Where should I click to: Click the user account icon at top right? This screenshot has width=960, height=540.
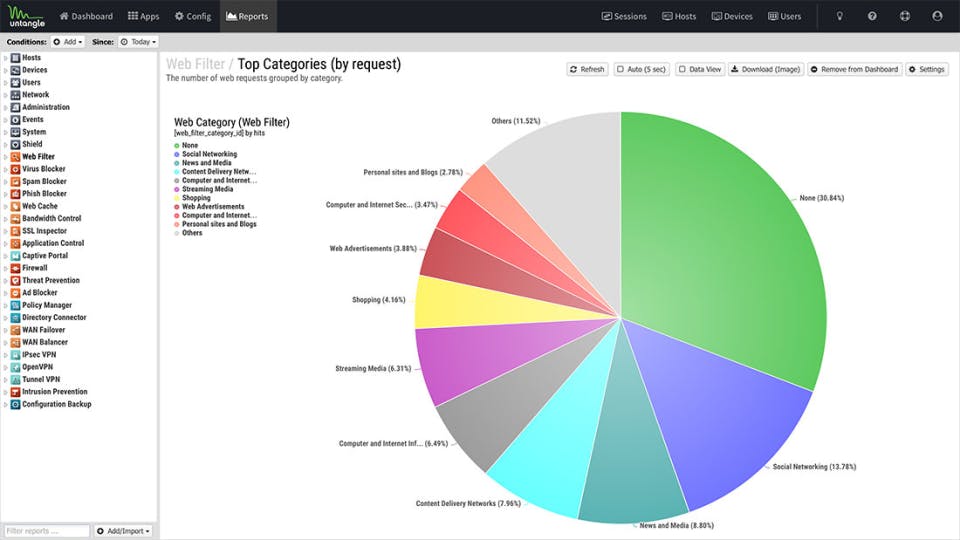[937, 16]
